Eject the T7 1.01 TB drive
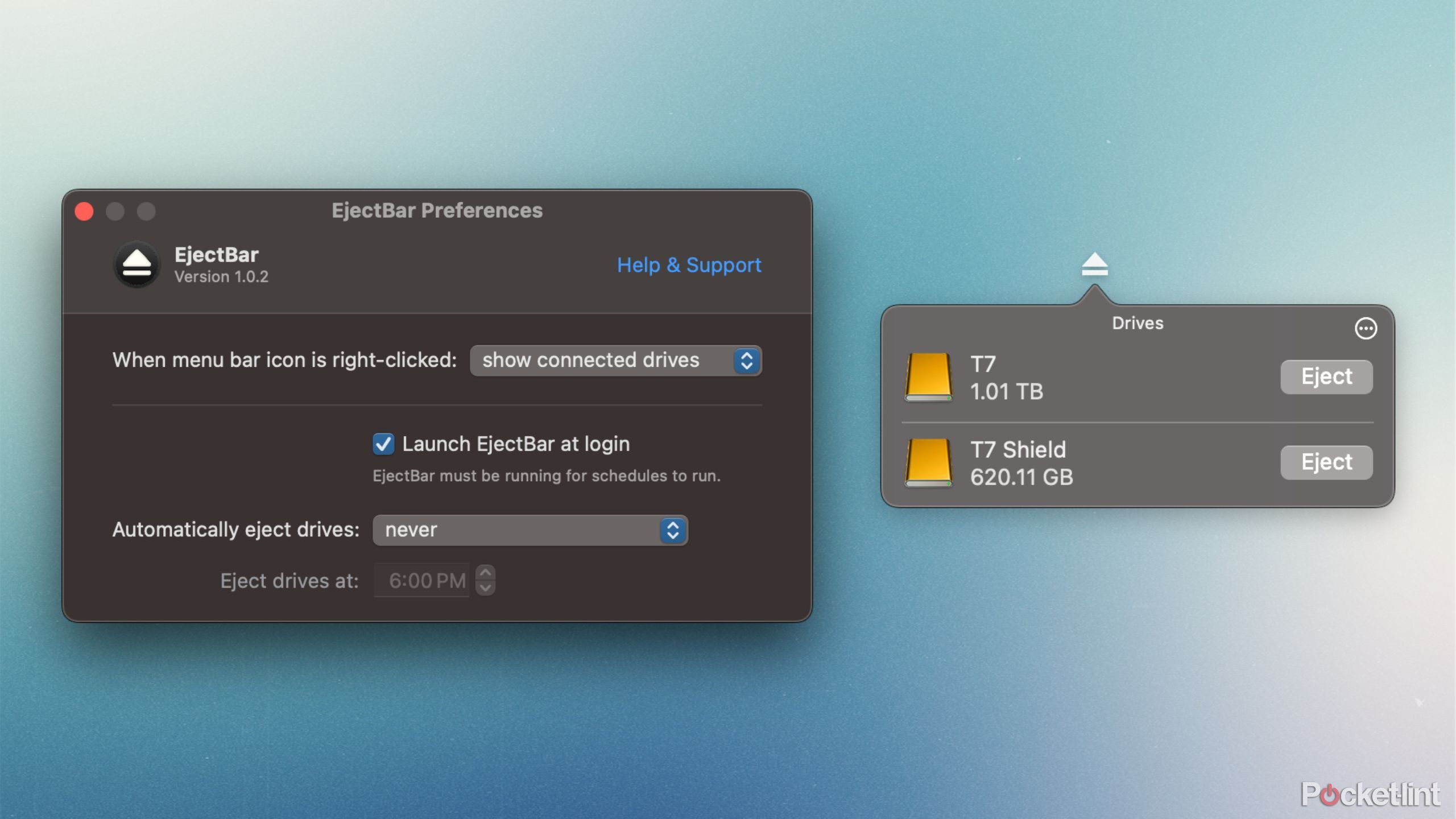Viewport: 1456px width, 819px height. coord(1326,376)
